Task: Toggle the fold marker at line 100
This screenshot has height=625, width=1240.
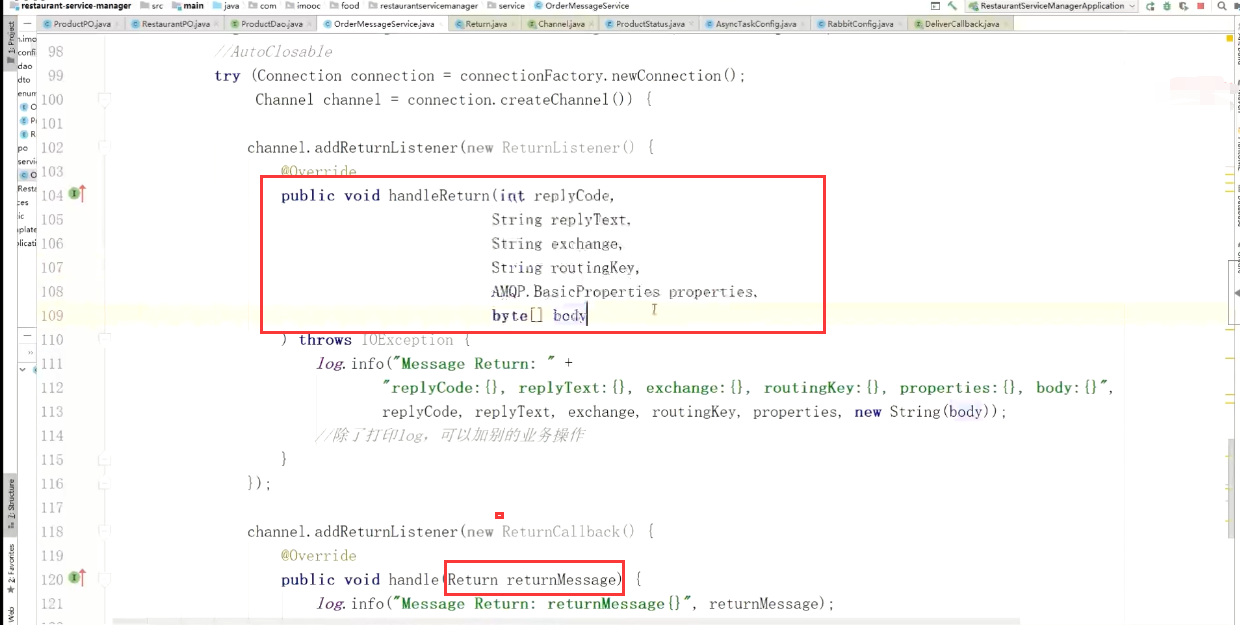Action: (103, 99)
